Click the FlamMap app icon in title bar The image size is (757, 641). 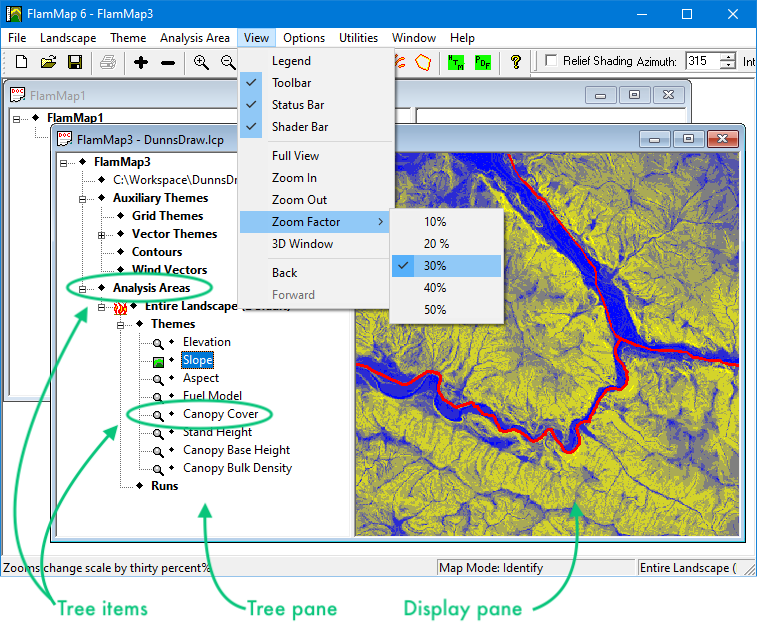pos(14,14)
